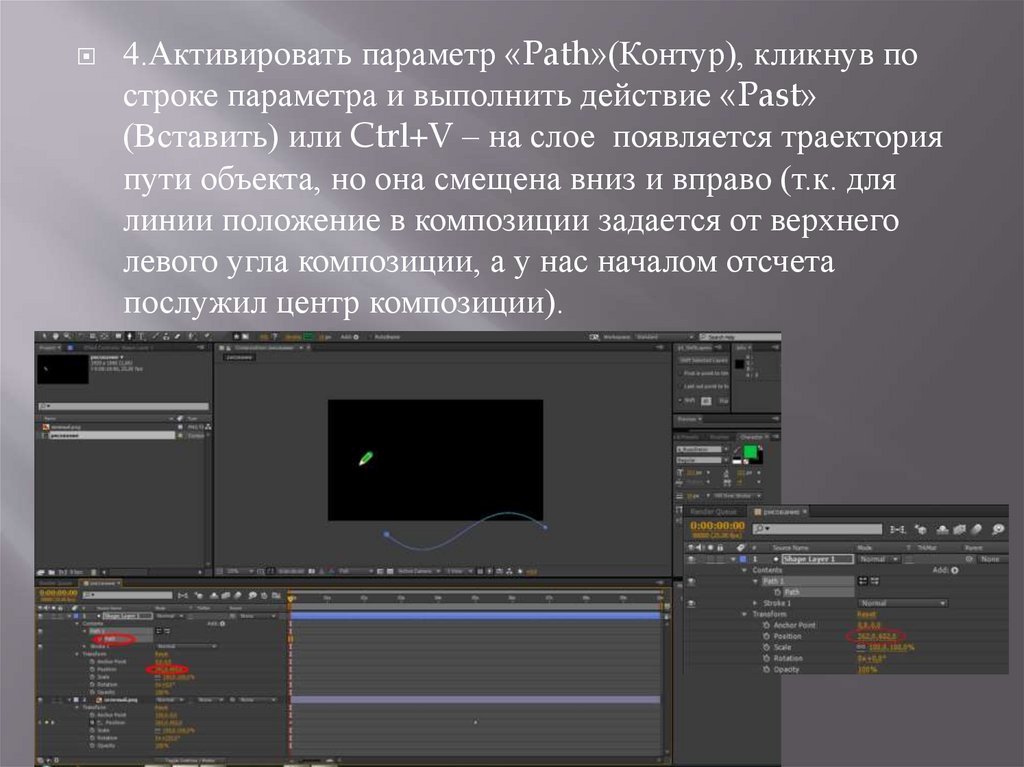This screenshot has width=1024, height=767.
Task: Click the green pencil object in composition viewer
Action: tap(366, 459)
